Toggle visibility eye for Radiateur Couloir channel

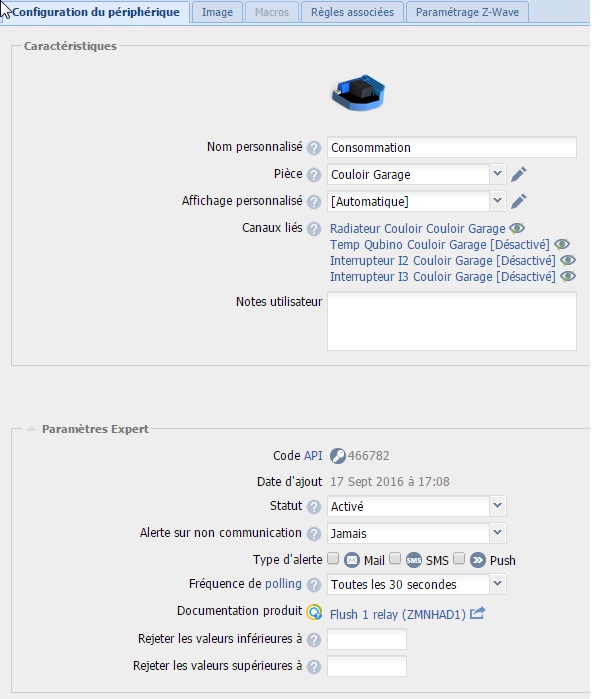(517, 228)
